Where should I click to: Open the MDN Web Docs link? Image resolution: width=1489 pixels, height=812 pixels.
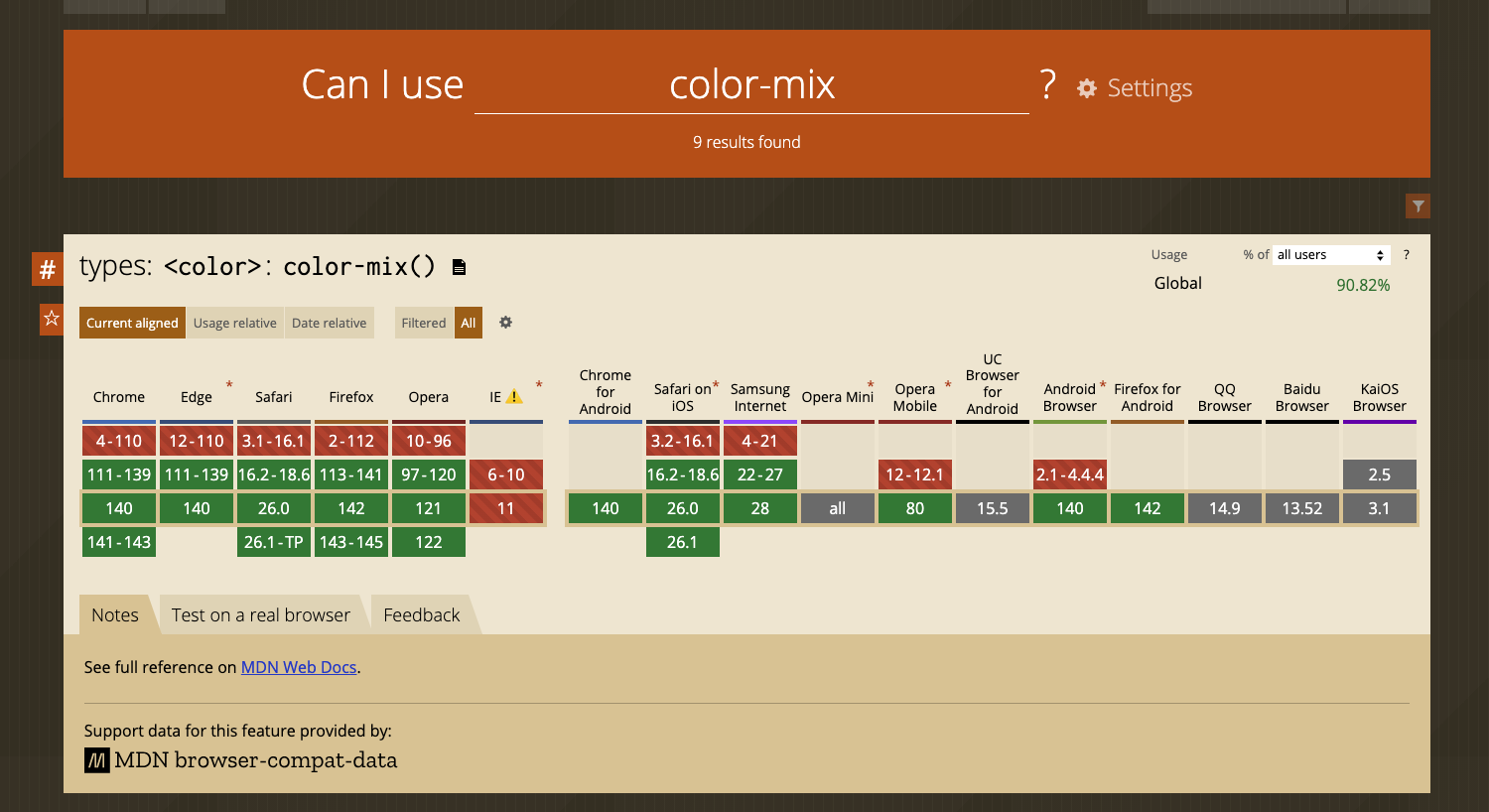[298, 666]
